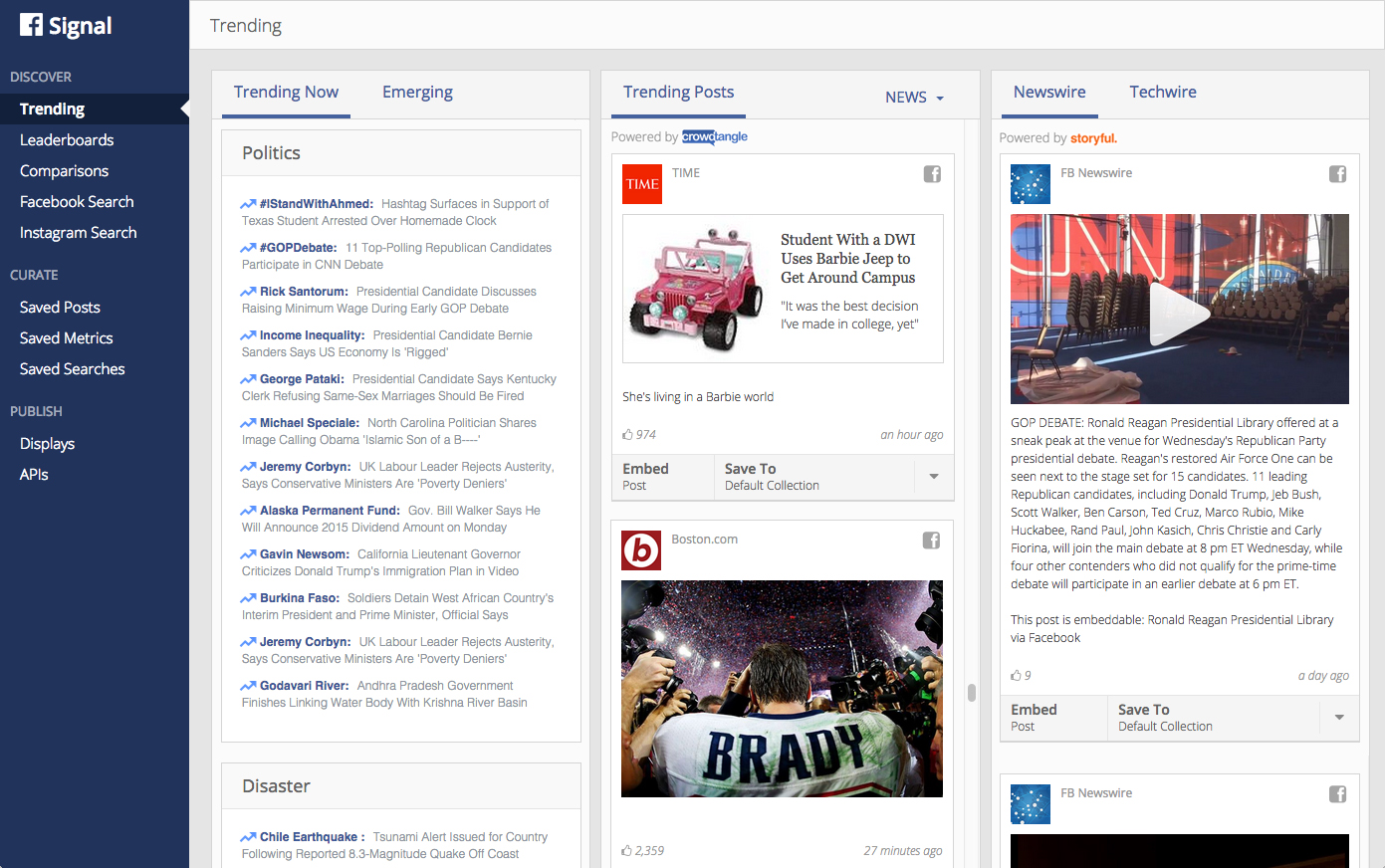Image resolution: width=1385 pixels, height=868 pixels.
Task: Click the trending arrow beside #IStandWithAhmed
Action: [248, 203]
